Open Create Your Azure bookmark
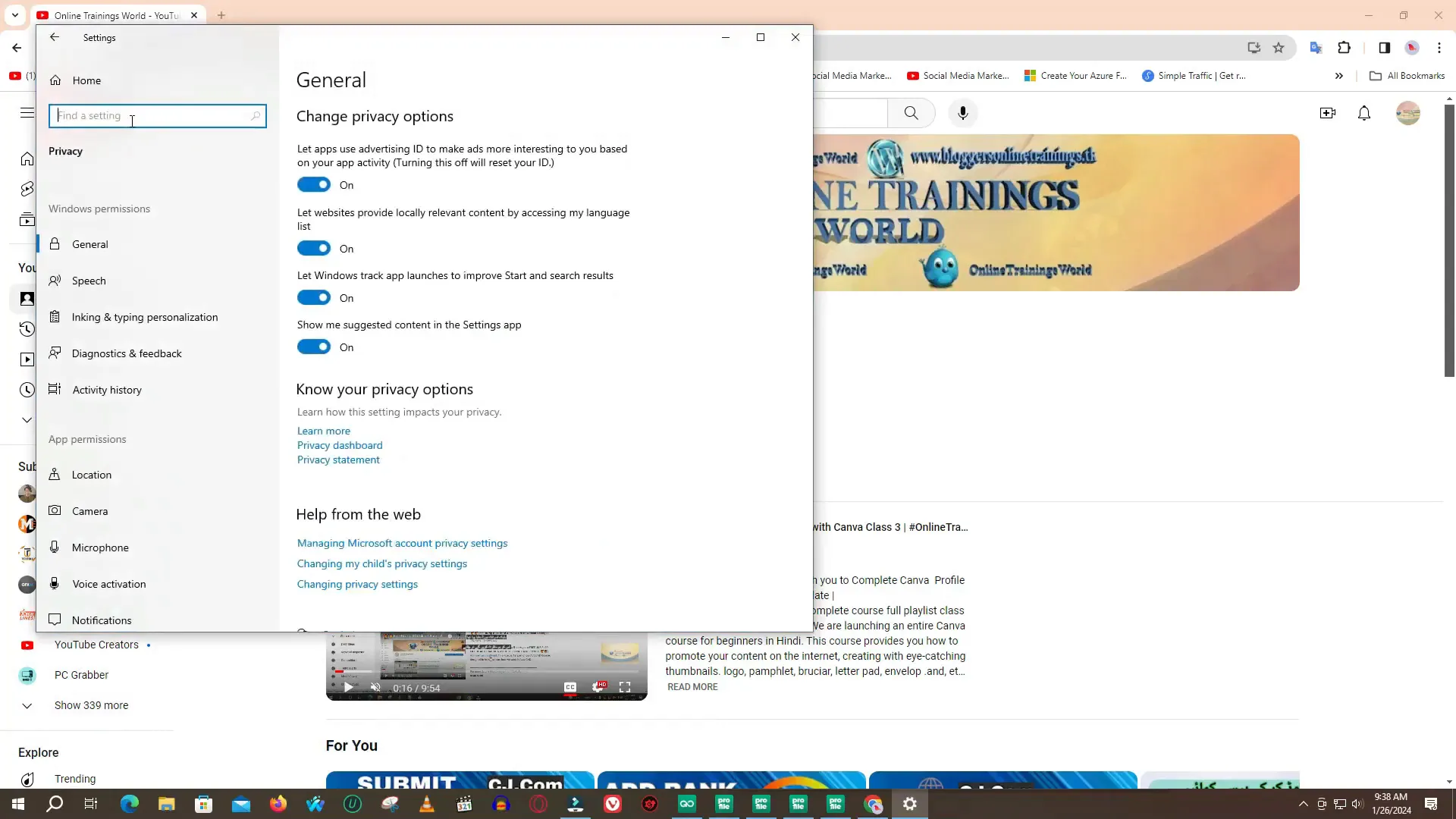The height and width of the screenshot is (819, 1456). tap(1075, 76)
